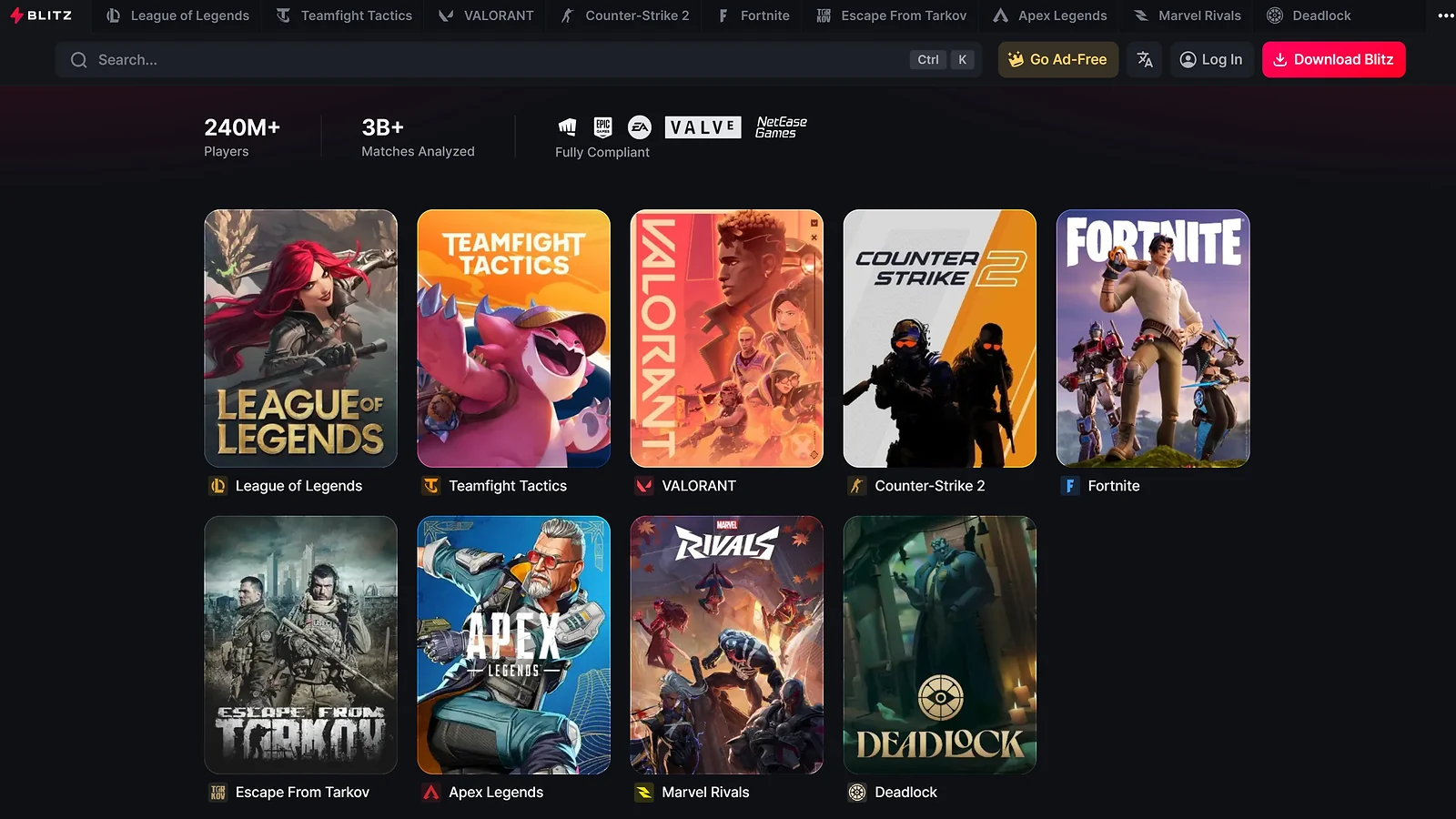
Task: Click Apex Legends icon below its card
Action: pos(431,793)
